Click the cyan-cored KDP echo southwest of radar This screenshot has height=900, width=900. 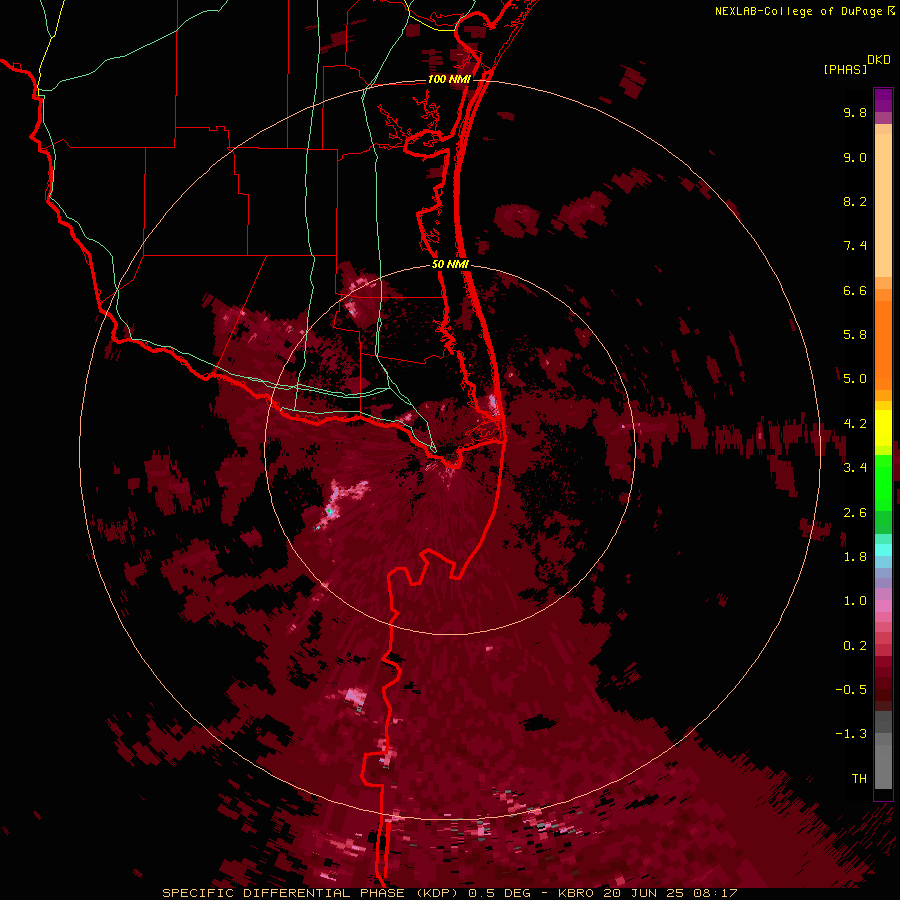tap(329, 509)
